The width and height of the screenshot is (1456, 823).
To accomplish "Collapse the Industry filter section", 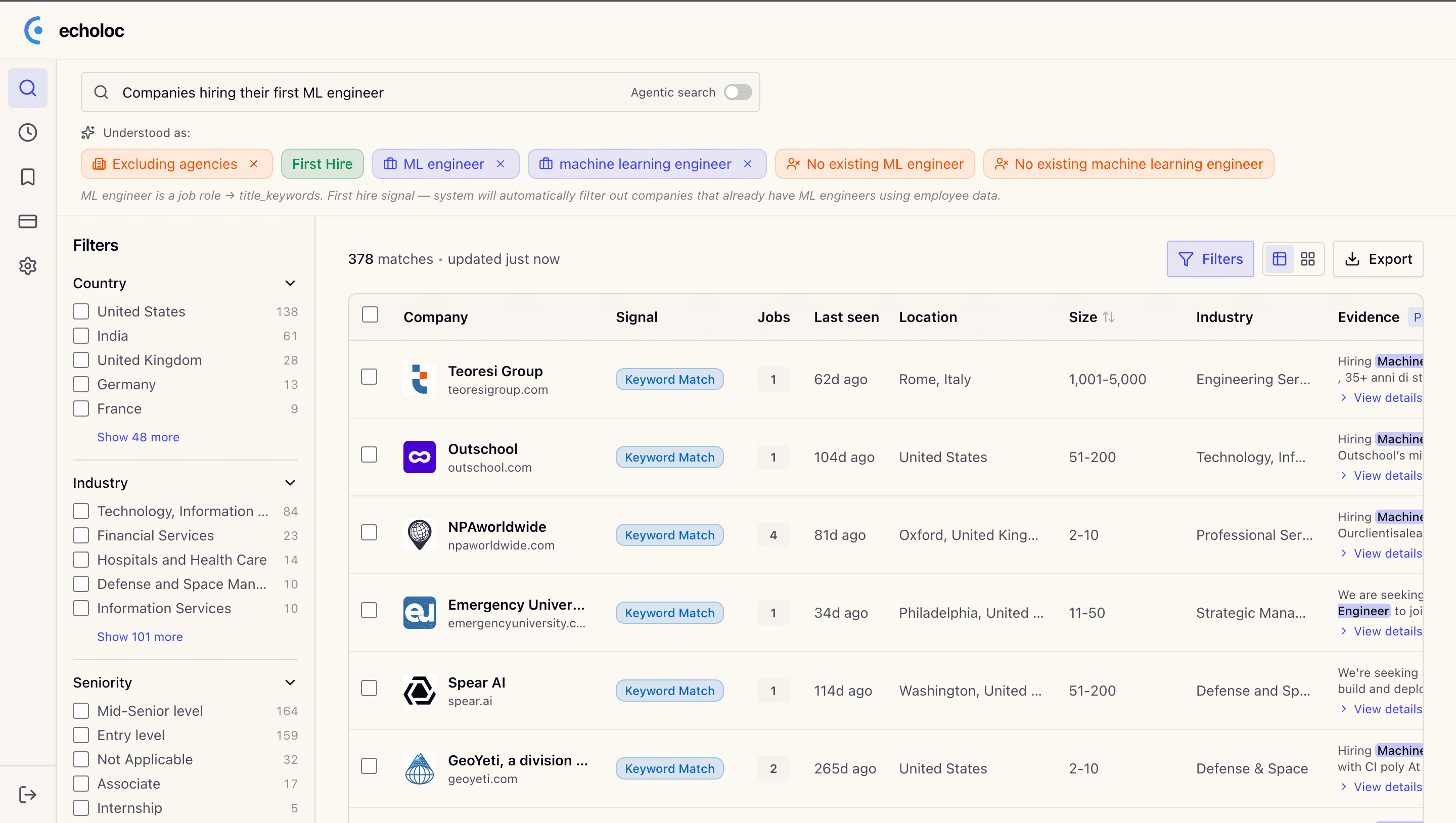I will [x=290, y=483].
